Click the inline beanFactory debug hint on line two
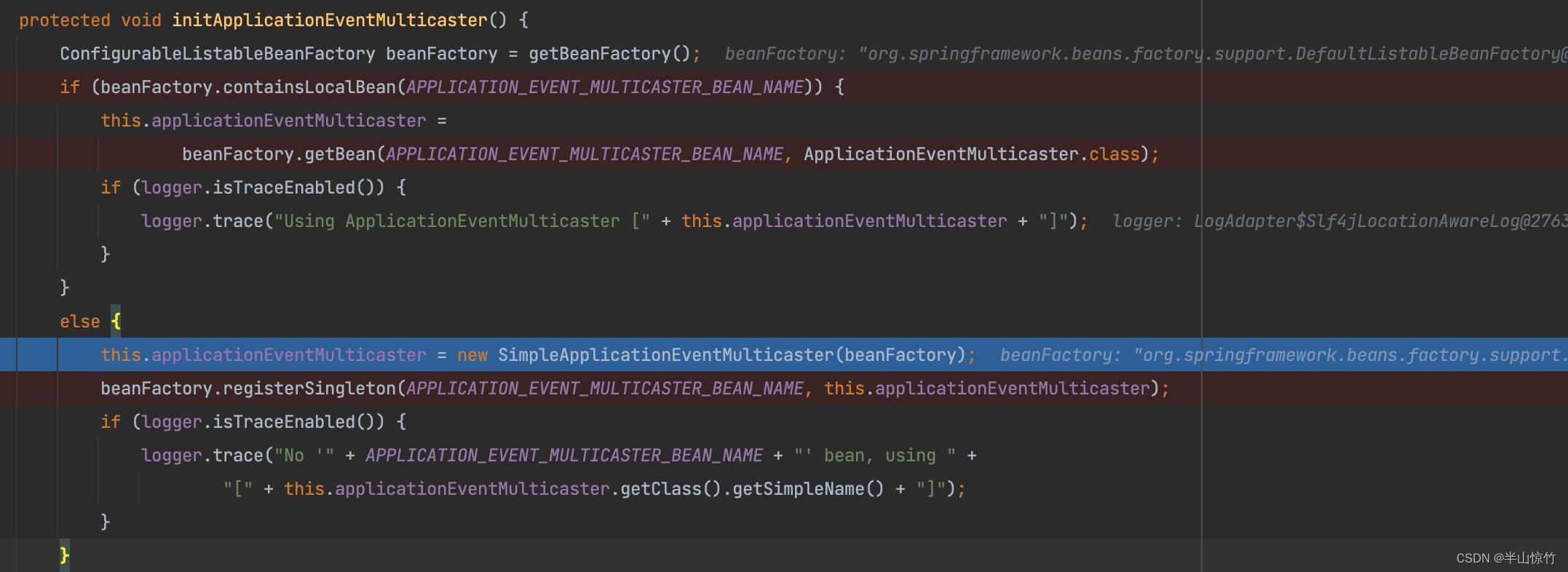 [1146, 54]
